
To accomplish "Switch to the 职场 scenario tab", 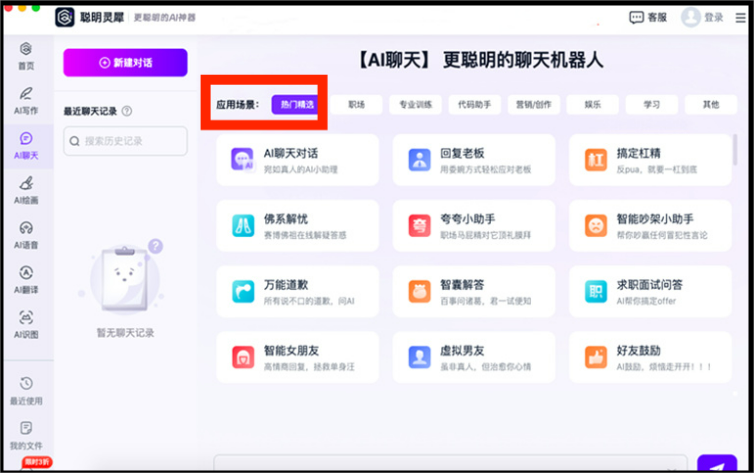I will pyautogui.click(x=357, y=104).
